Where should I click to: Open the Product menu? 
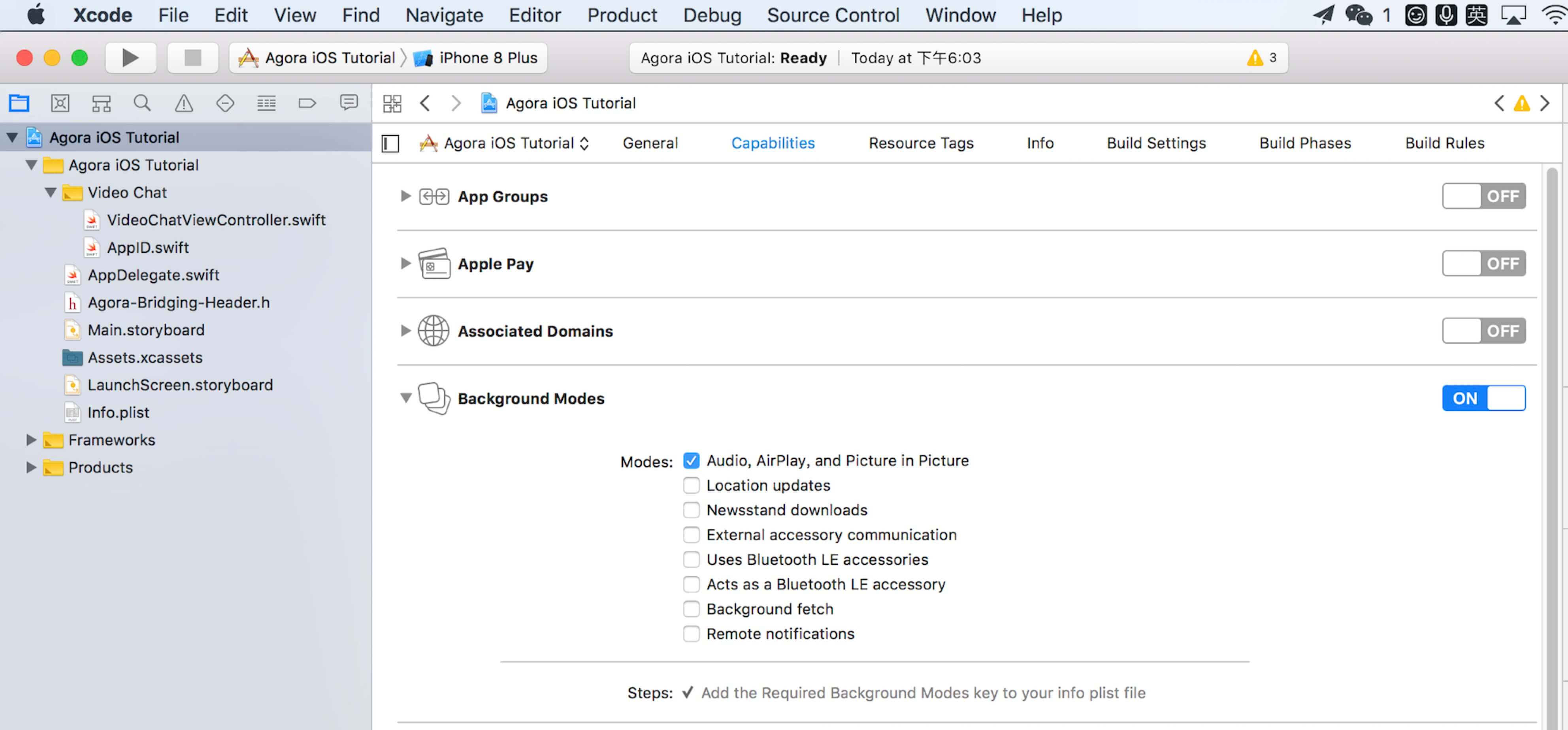pos(622,15)
